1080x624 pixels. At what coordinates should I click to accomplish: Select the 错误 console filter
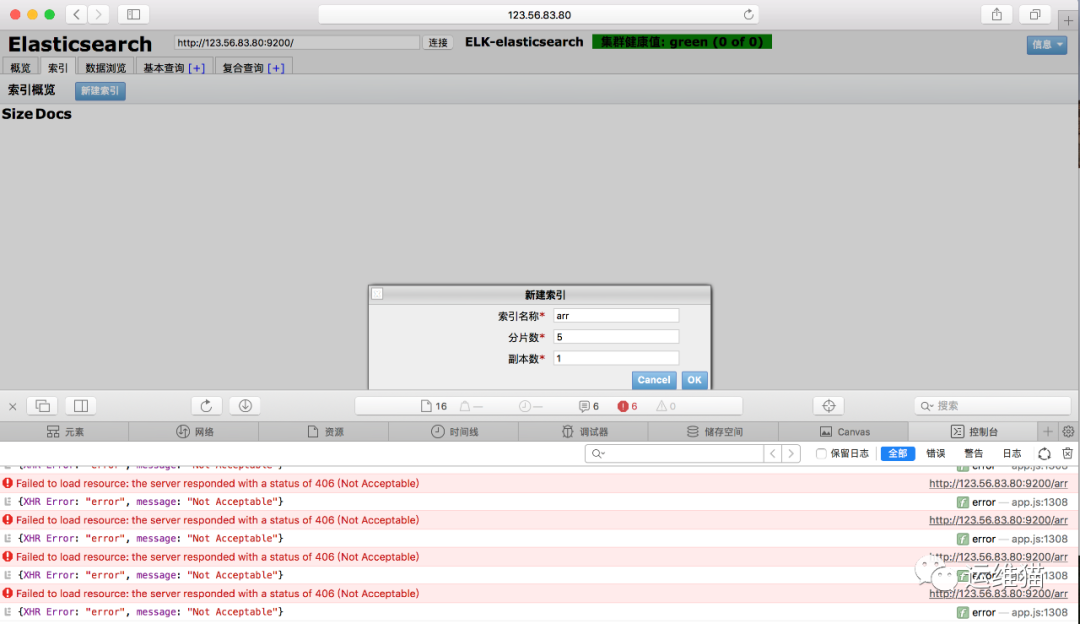935,453
